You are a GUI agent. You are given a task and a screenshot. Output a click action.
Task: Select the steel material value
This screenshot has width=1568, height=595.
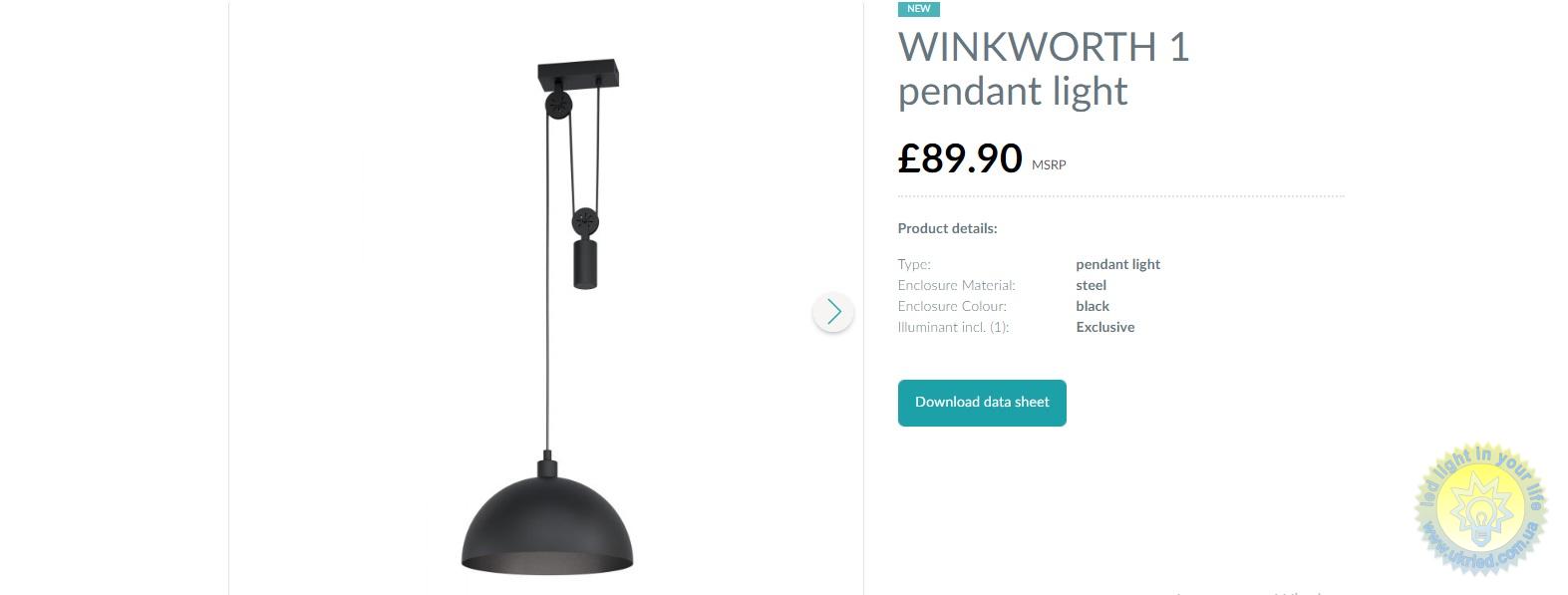tap(1092, 285)
